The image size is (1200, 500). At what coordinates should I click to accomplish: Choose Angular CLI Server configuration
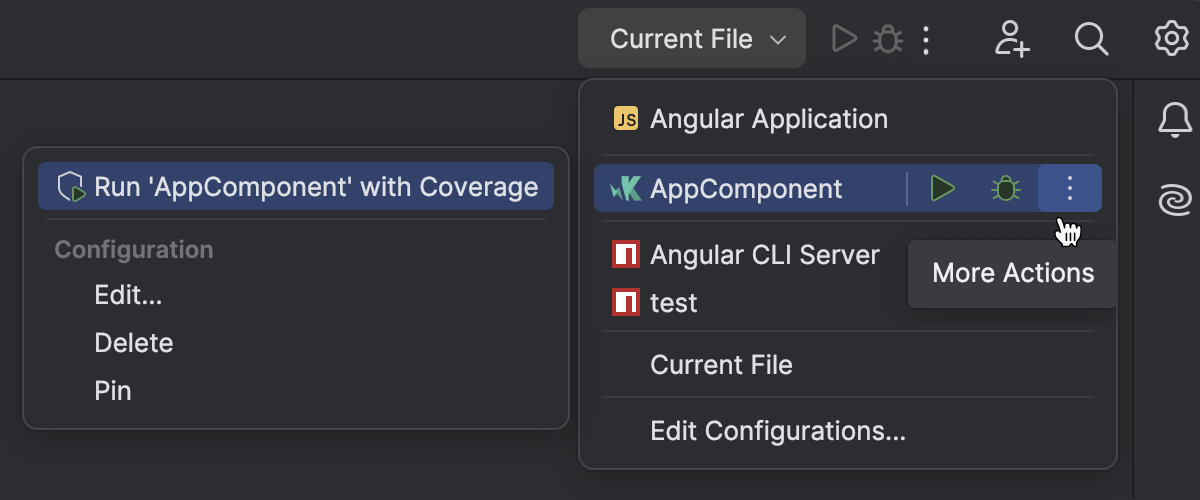pyautogui.click(x=764, y=255)
